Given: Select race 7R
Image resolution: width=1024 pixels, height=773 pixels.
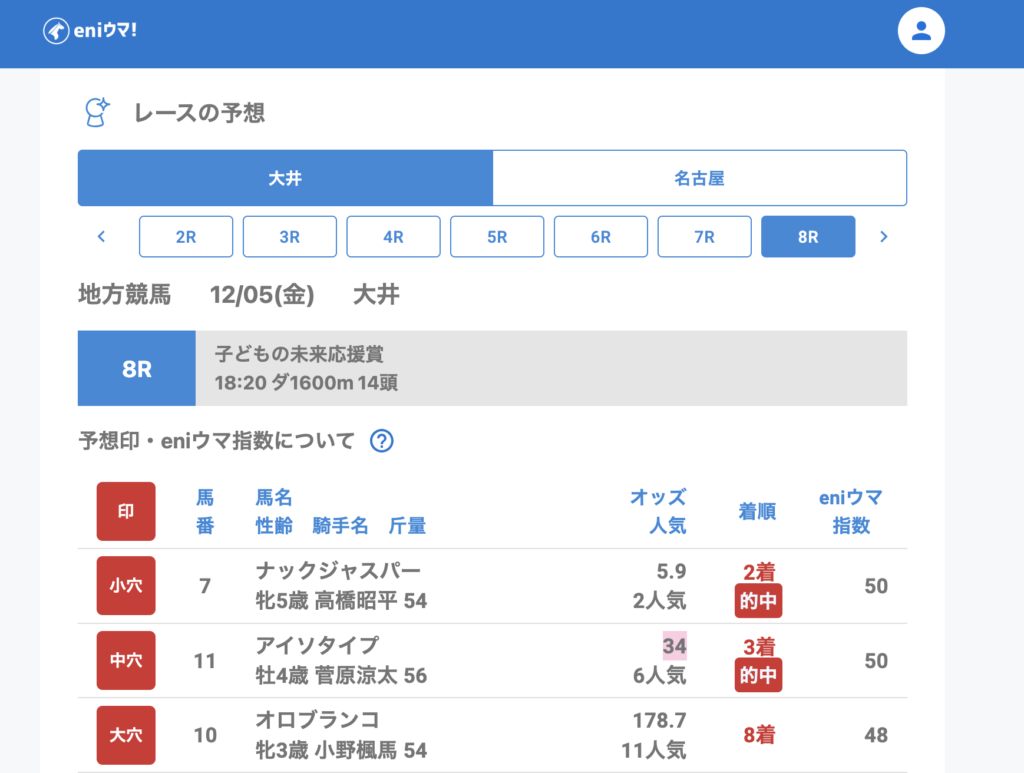Looking at the screenshot, I should (x=704, y=237).
